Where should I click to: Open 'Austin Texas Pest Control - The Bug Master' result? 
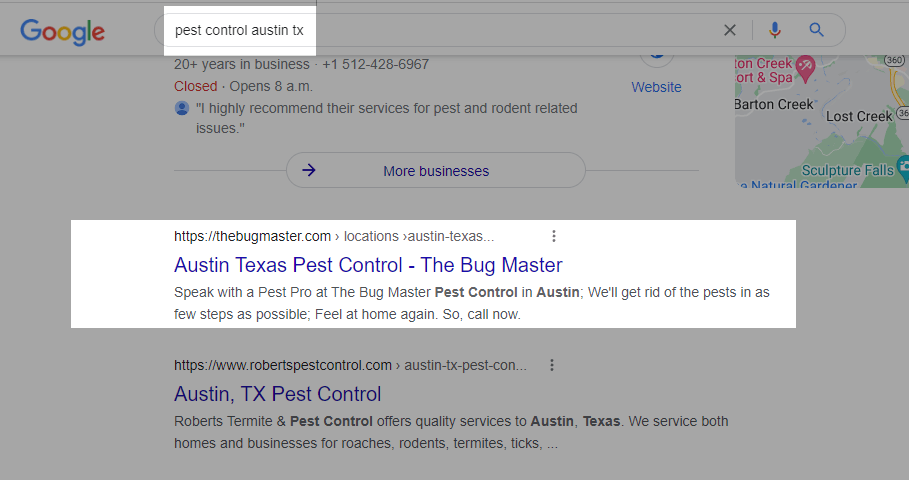[368, 265]
